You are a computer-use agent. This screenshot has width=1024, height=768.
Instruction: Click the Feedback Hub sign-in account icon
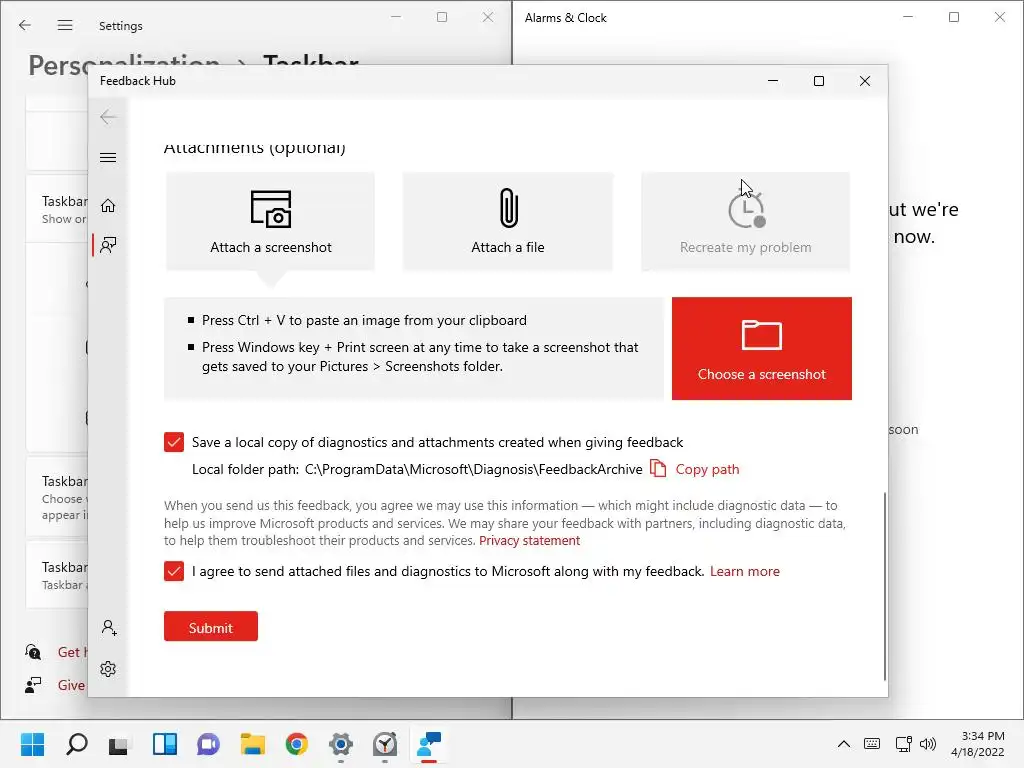(x=109, y=628)
